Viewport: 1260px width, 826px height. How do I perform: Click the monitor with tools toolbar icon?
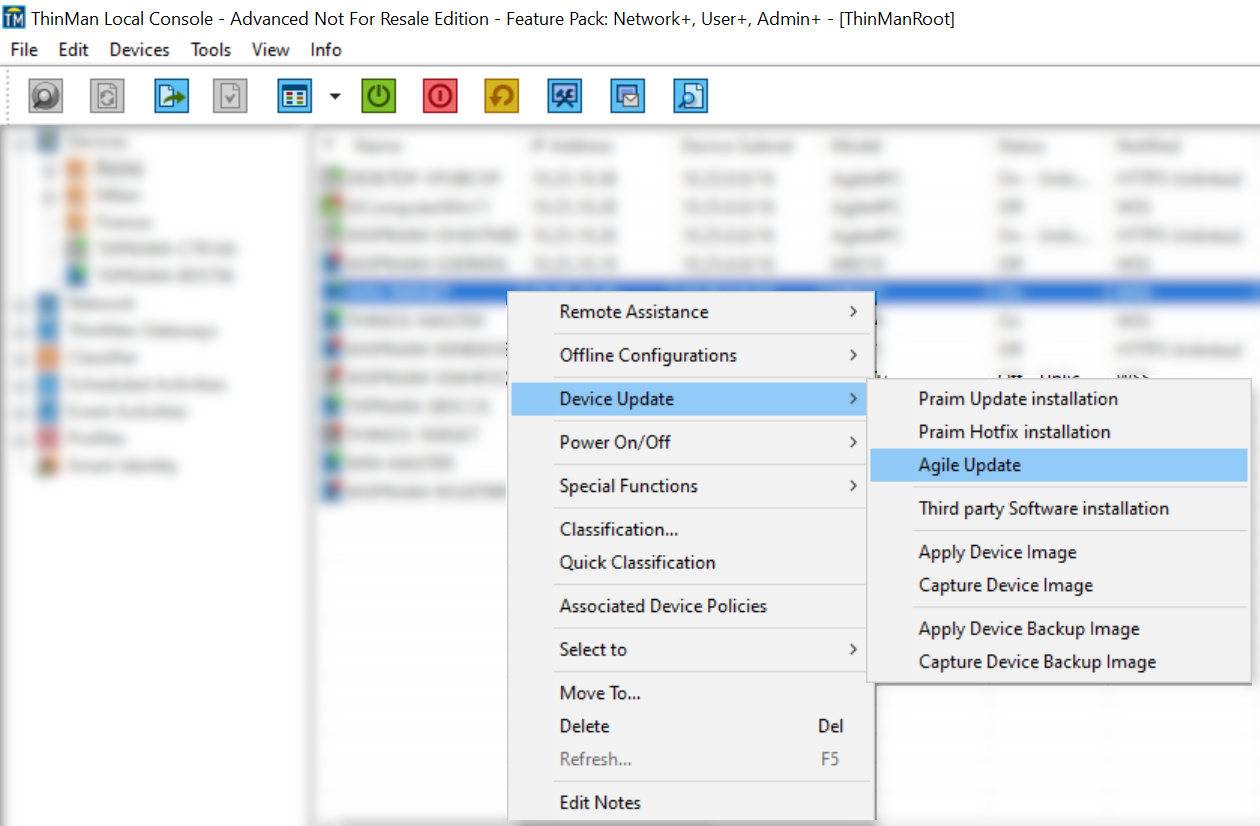click(x=565, y=96)
